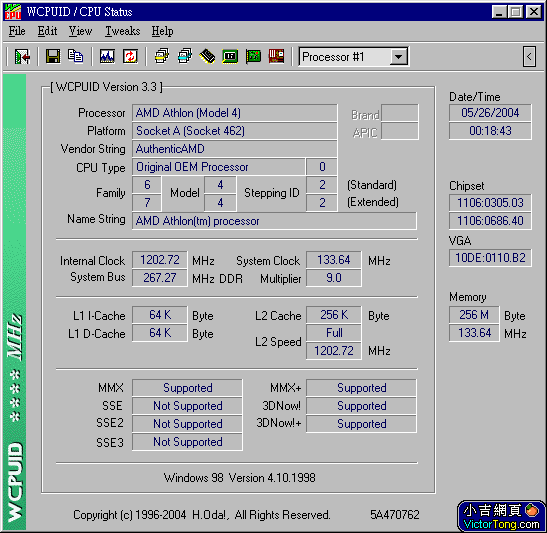Click the Standard Family value 6

tap(147, 185)
